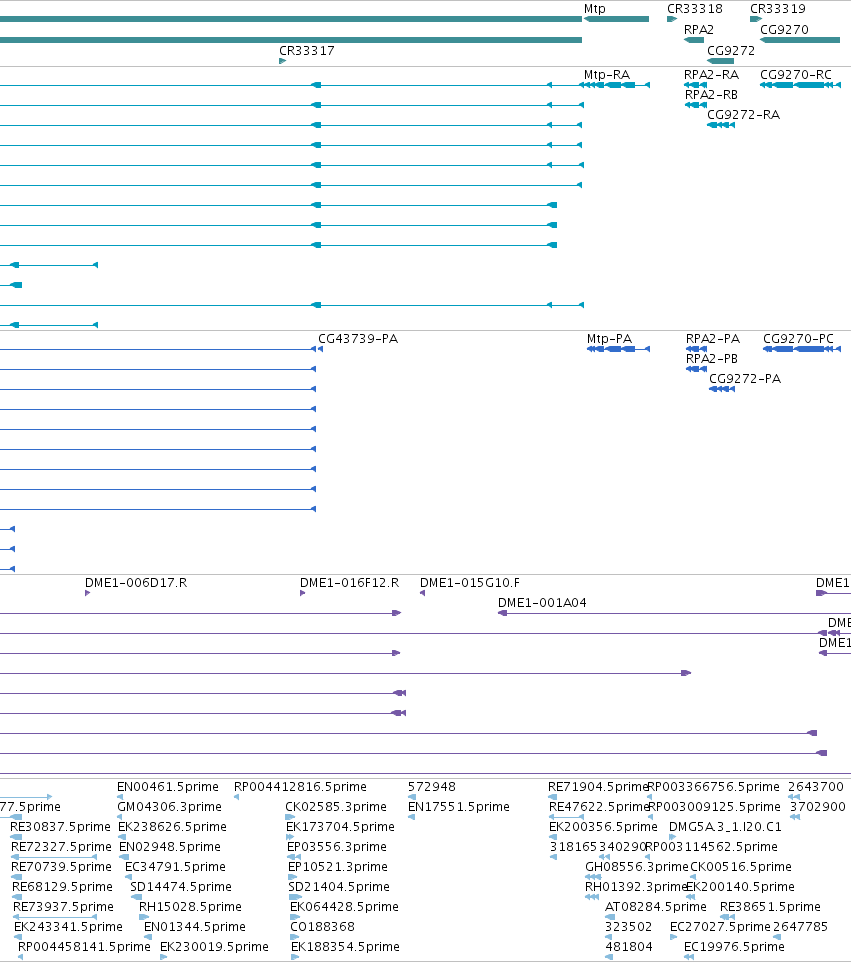The height and width of the screenshot is (962, 851).
Task: Select clone end DME1-016F12.R
Action: [349, 583]
